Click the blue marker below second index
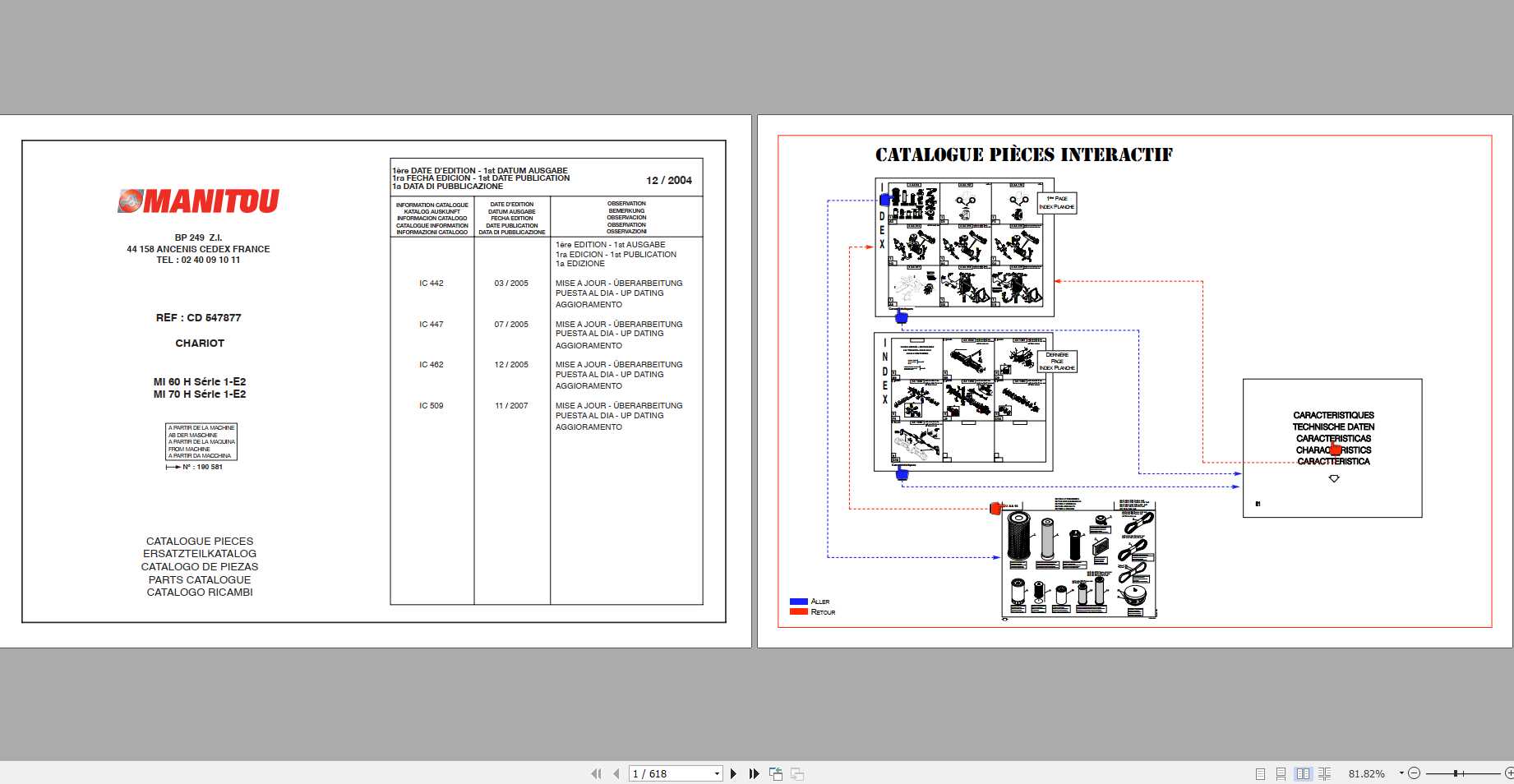Screen dimensions: 1514x784 [x=902, y=474]
